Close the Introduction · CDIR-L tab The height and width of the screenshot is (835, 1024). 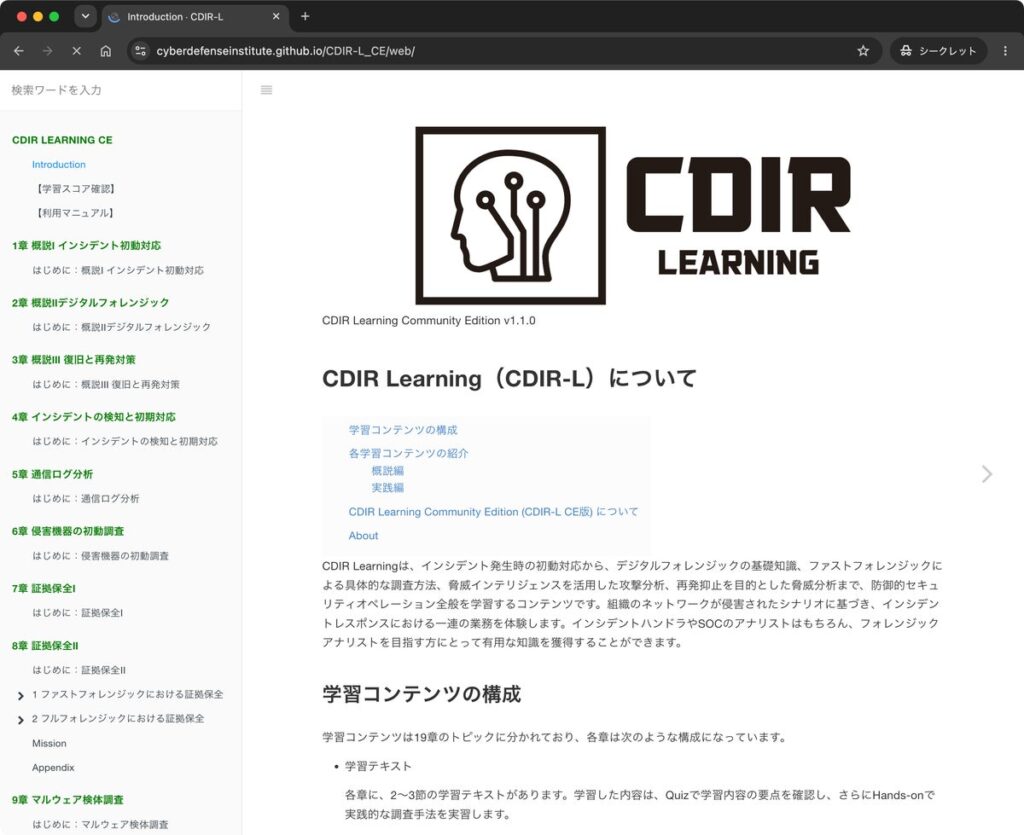pos(276,16)
